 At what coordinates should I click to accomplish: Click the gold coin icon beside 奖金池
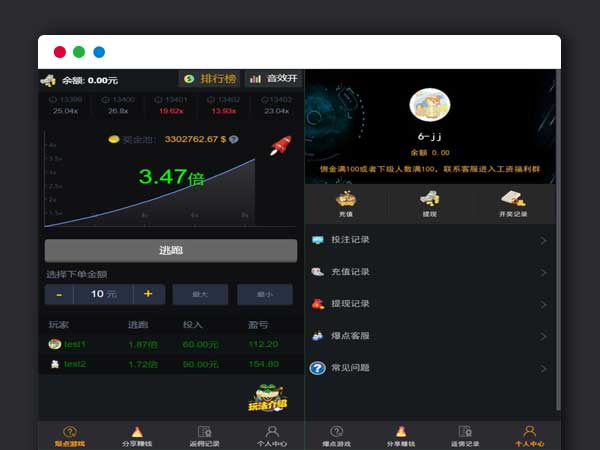click(114, 139)
